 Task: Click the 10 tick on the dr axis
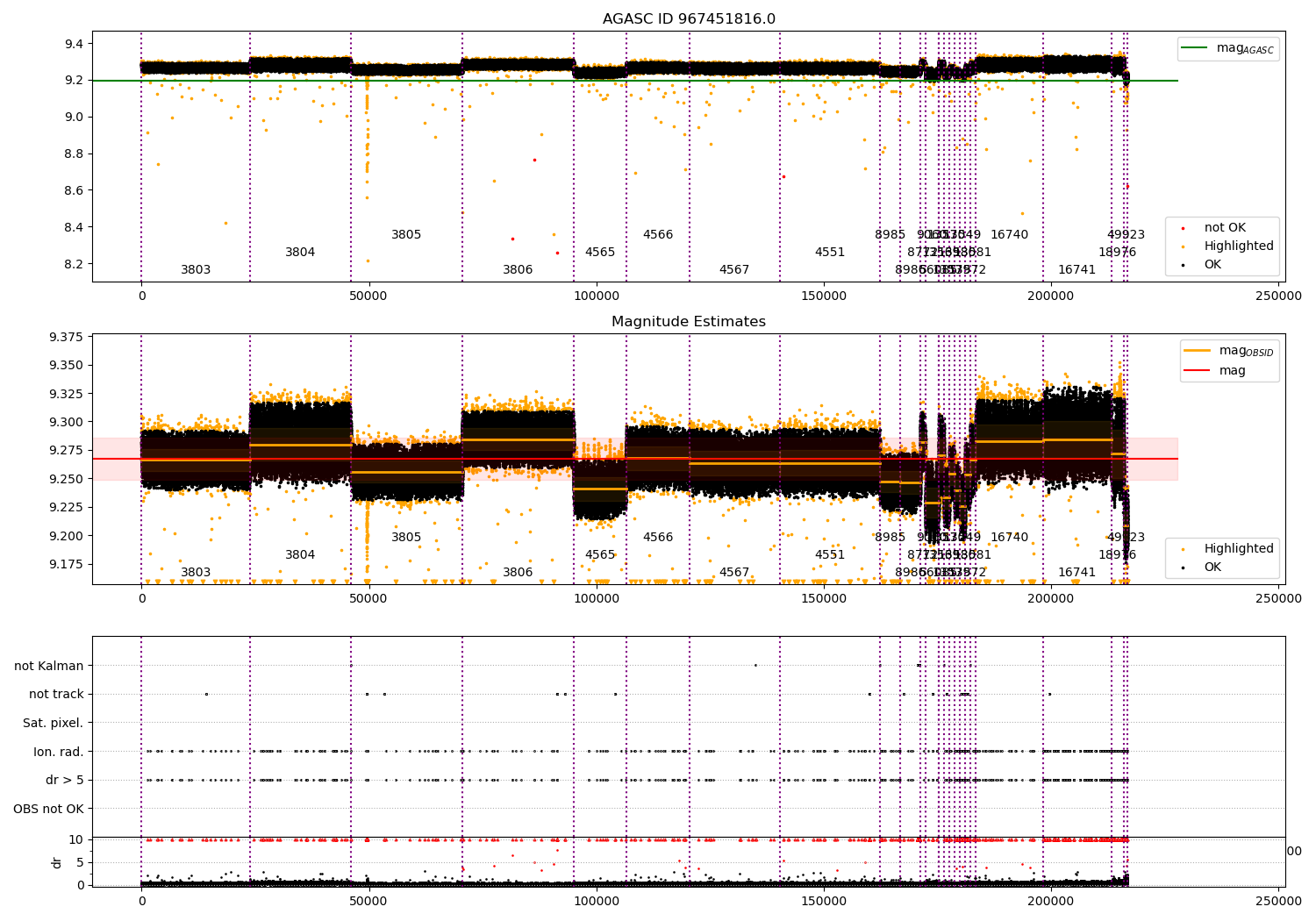(77, 840)
